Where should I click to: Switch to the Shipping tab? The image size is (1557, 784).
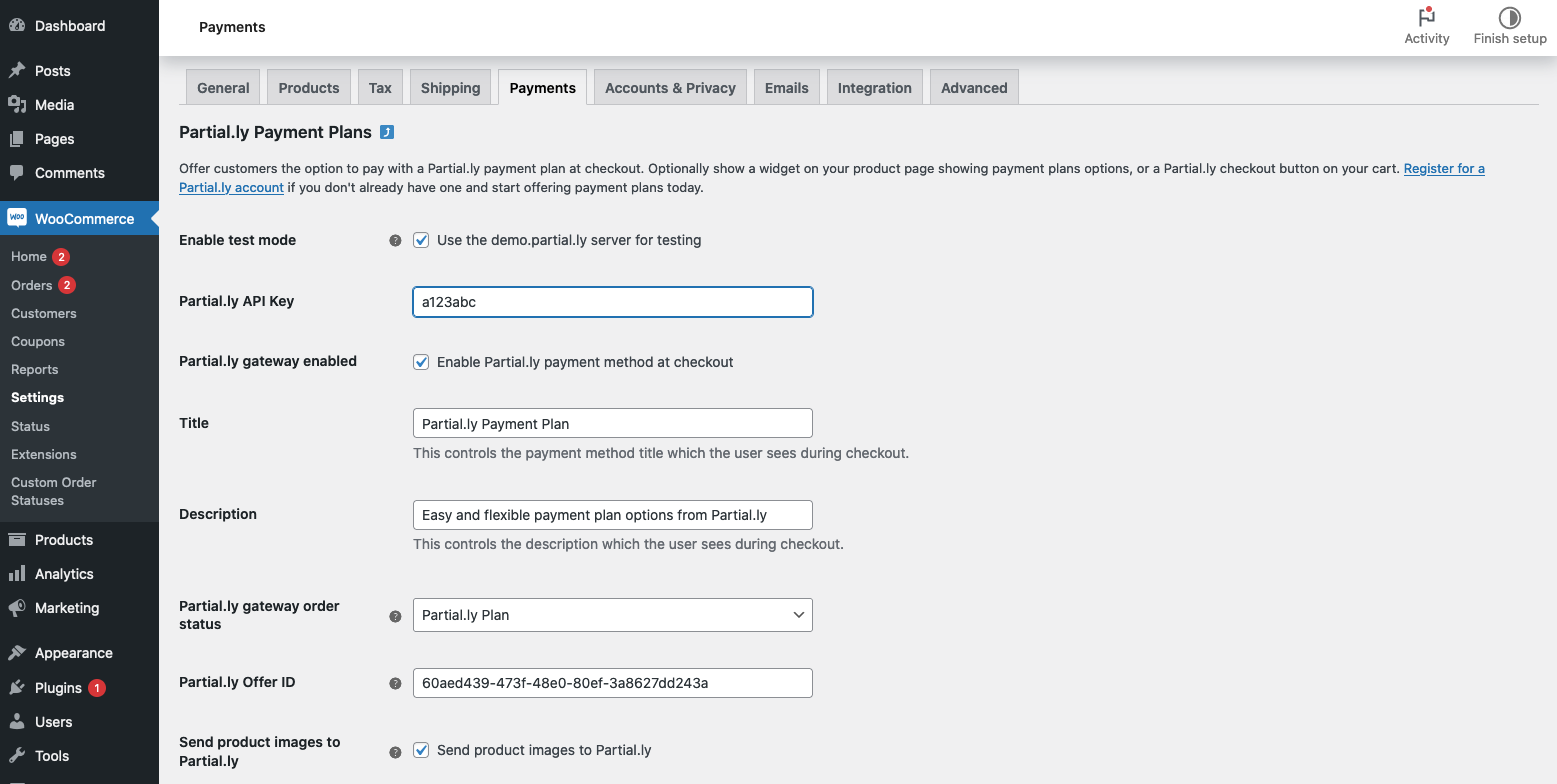coord(450,87)
